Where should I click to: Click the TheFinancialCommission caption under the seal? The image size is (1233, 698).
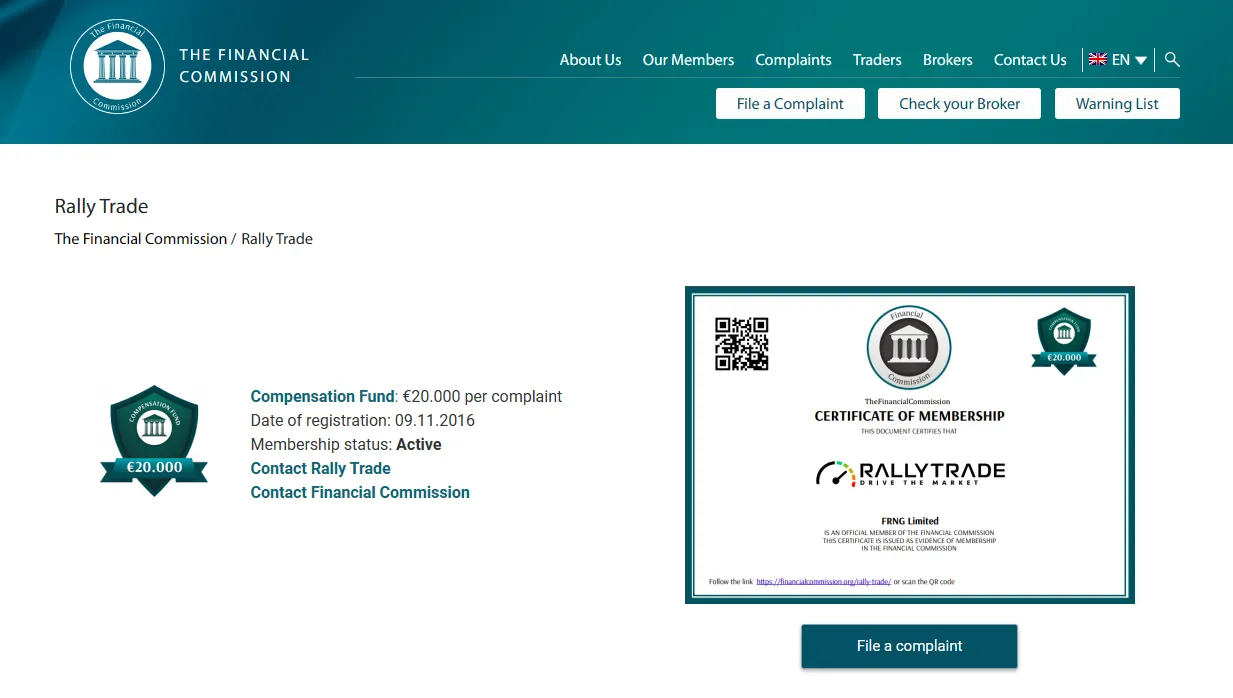point(908,402)
